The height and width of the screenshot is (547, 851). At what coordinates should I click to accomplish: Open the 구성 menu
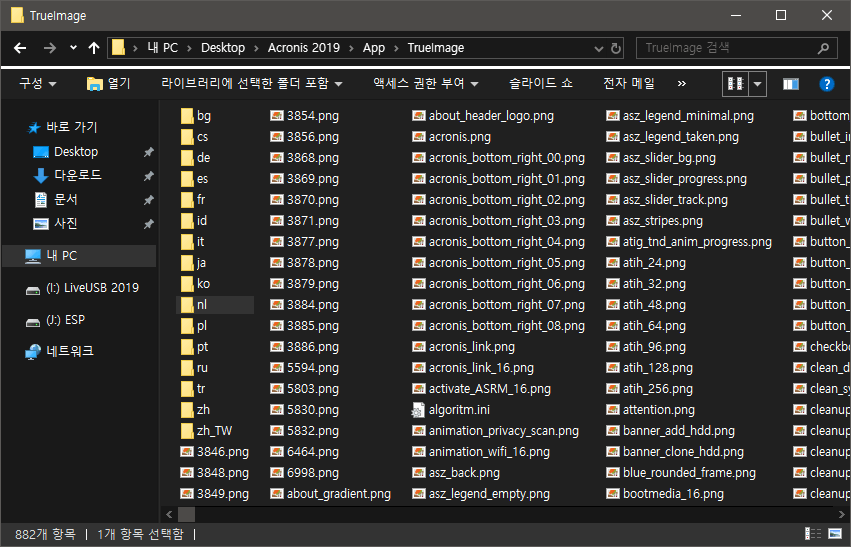point(37,84)
